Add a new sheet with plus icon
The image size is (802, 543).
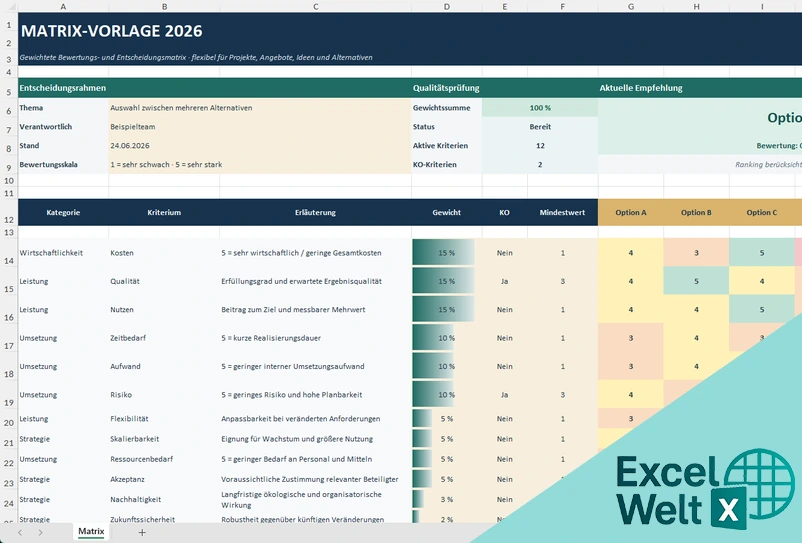tap(142, 532)
